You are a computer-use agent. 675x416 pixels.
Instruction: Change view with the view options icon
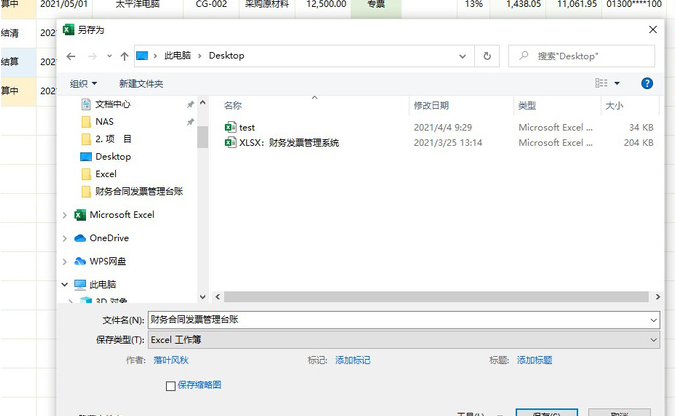coord(601,83)
